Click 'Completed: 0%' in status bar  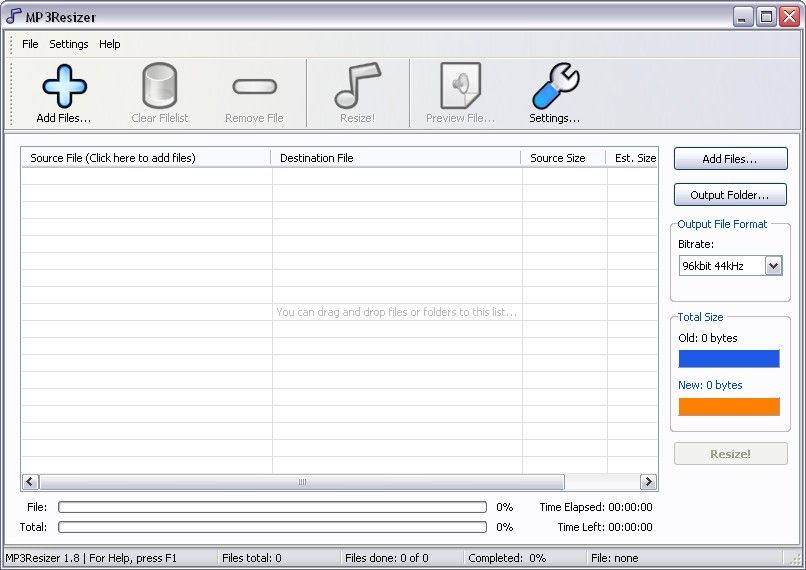507,558
